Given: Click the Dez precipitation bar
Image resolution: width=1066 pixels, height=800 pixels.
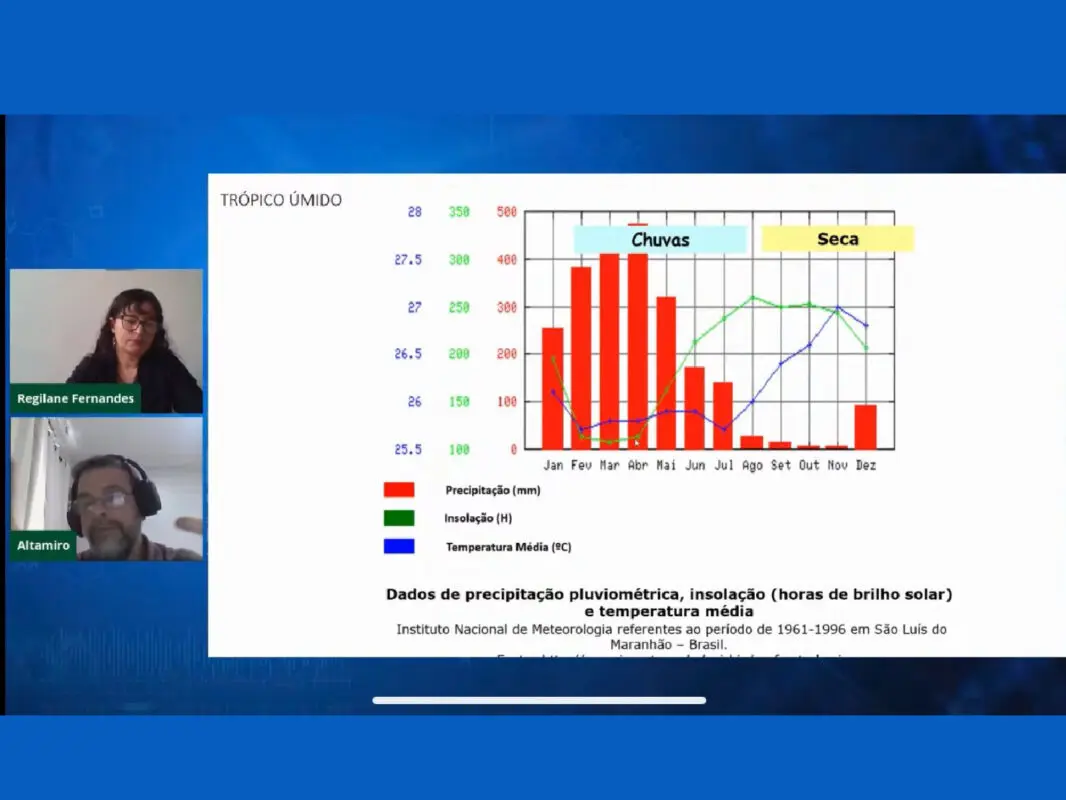Looking at the screenshot, I should 865,427.
